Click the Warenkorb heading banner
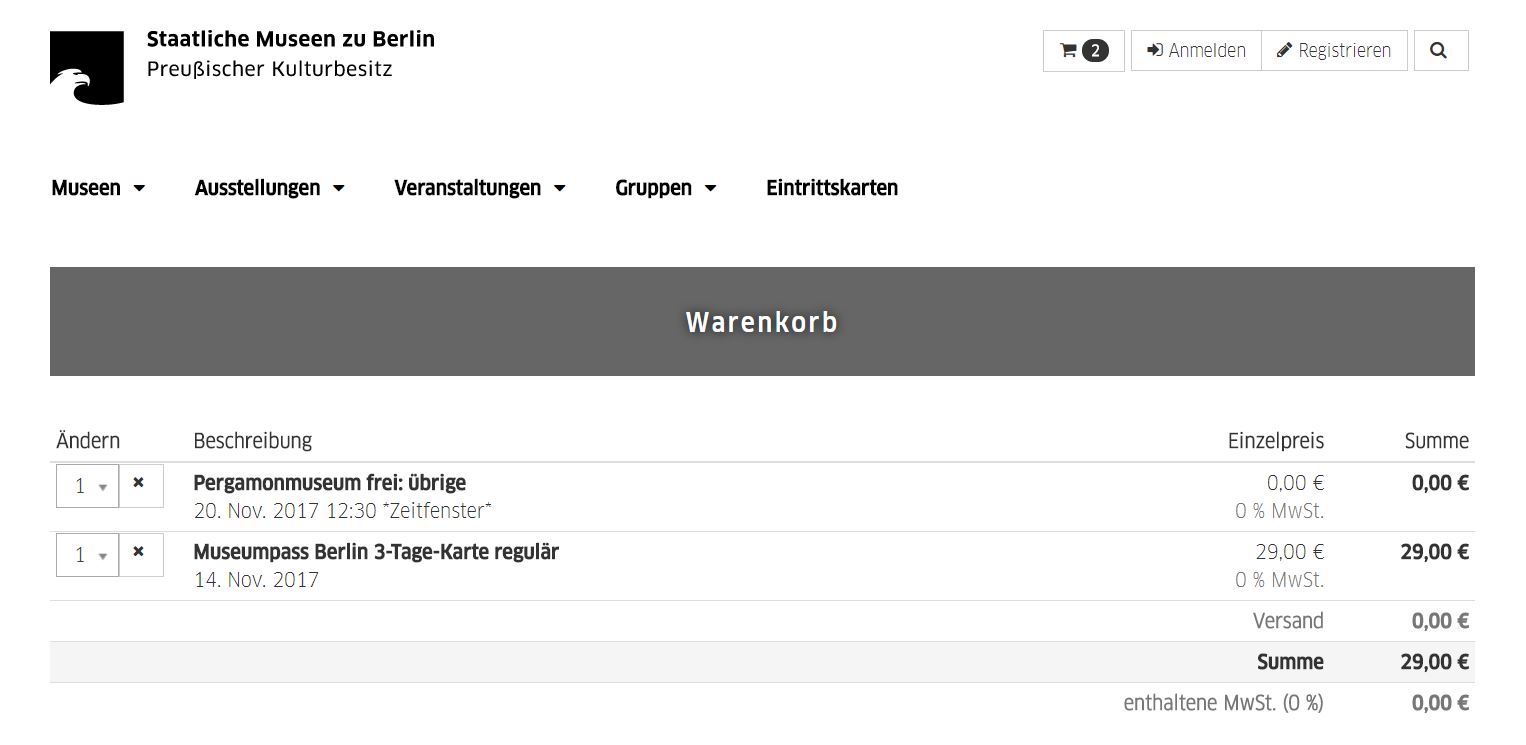Viewport: 1526px width, 745px height. point(762,322)
